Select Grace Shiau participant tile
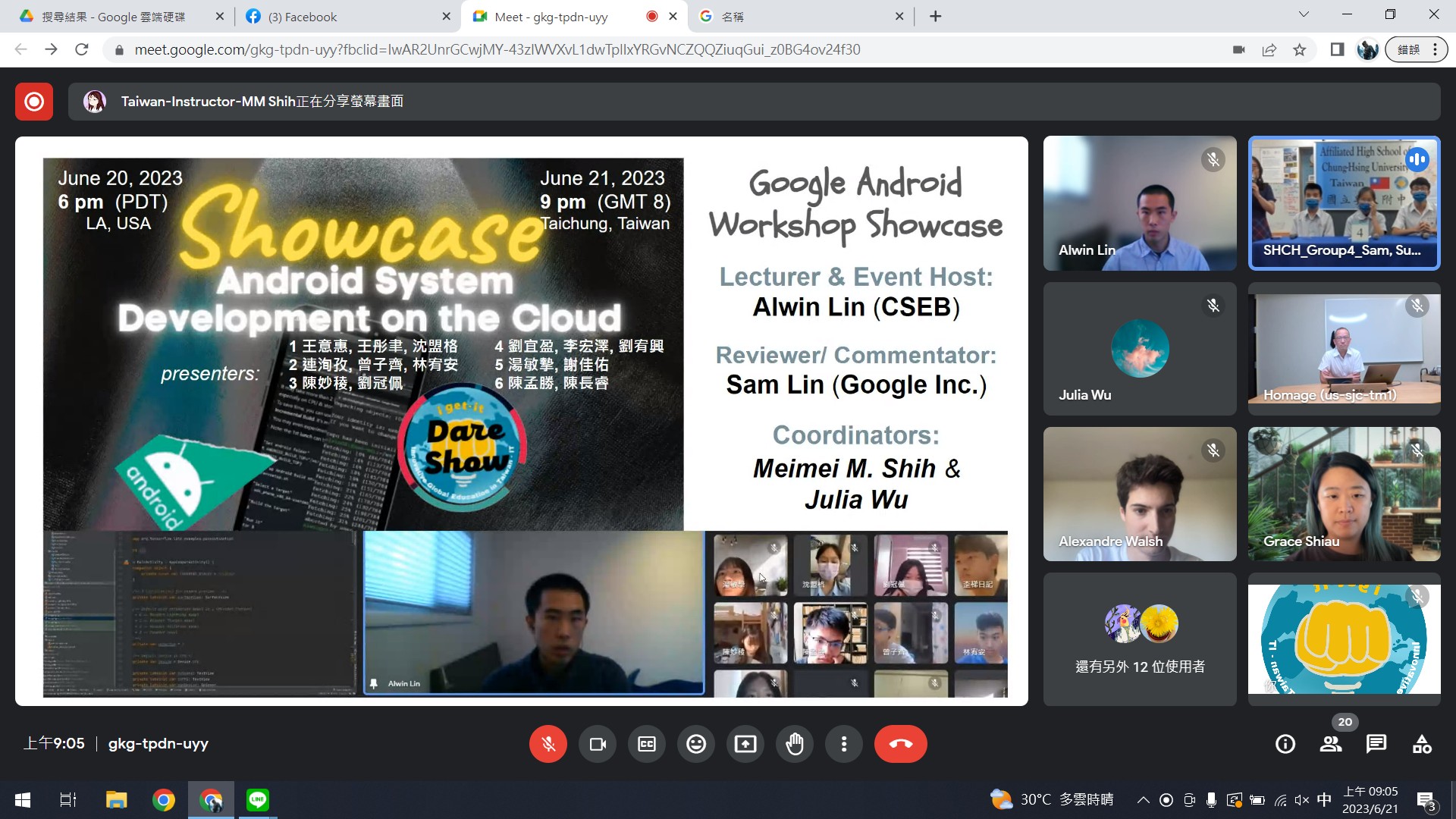 coord(1345,494)
